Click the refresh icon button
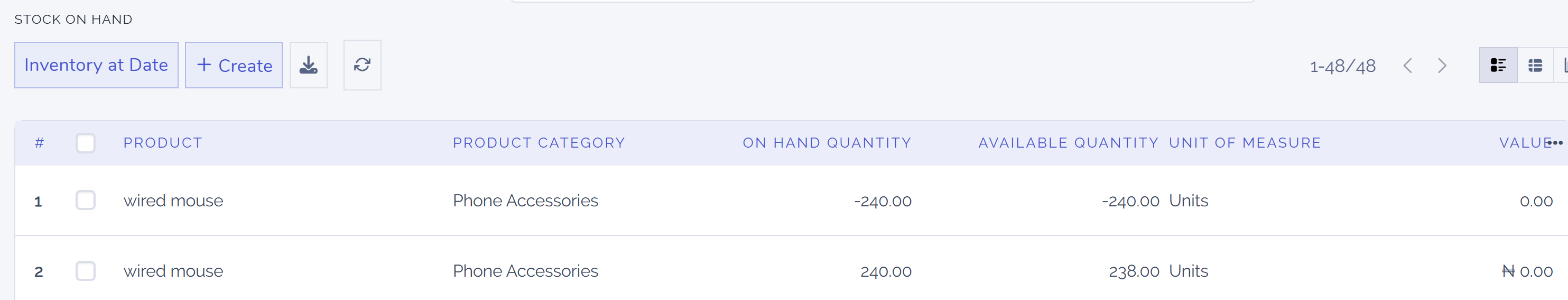Viewport: 1568px width, 300px height. (x=362, y=65)
